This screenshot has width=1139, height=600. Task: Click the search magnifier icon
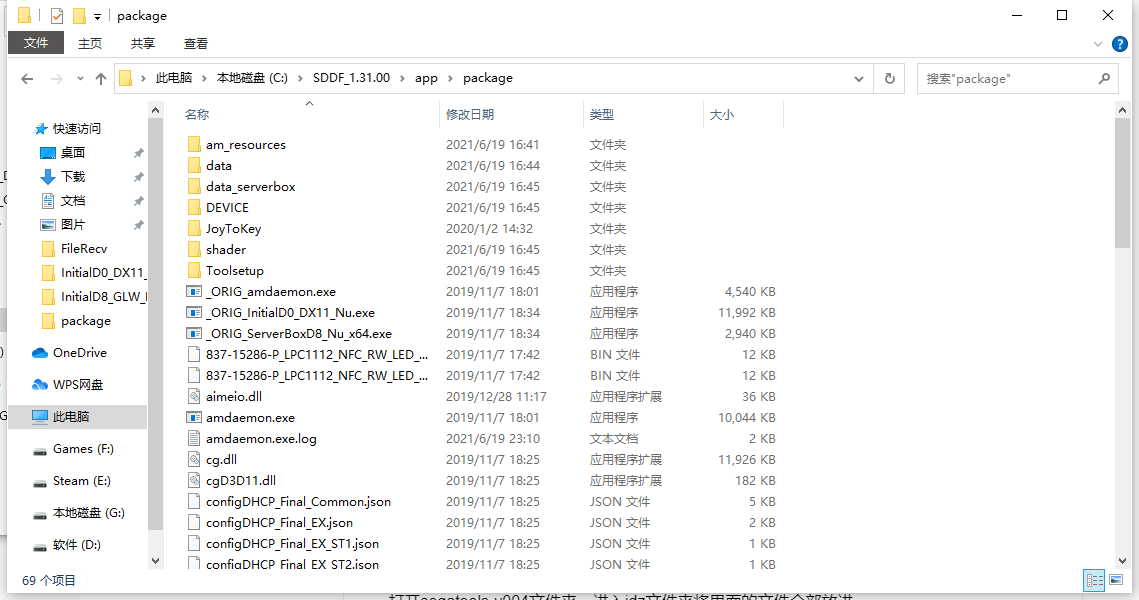click(1104, 78)
